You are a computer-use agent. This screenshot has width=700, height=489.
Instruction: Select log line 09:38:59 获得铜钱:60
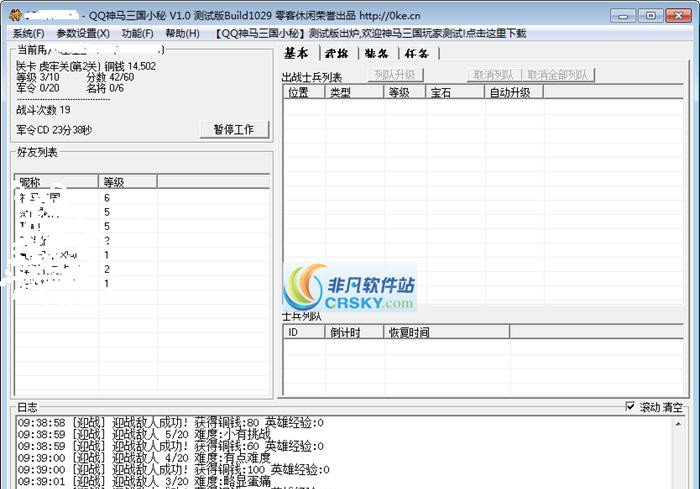click(171, 446)
